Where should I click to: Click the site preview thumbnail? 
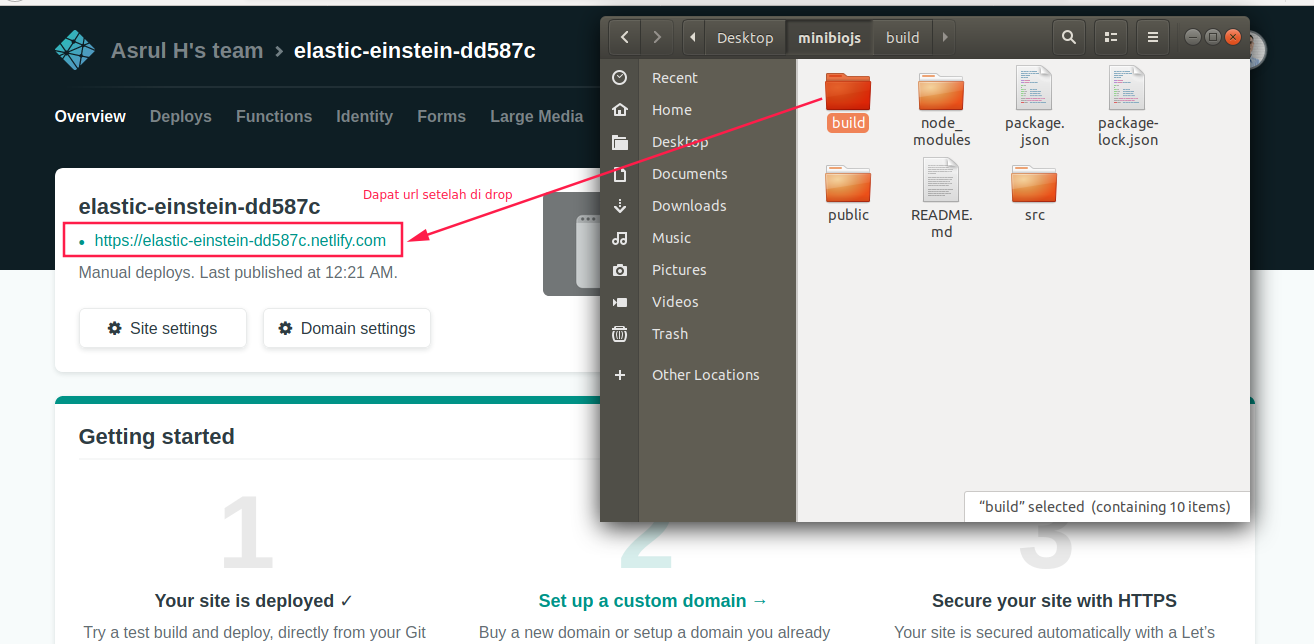(571, 245)
